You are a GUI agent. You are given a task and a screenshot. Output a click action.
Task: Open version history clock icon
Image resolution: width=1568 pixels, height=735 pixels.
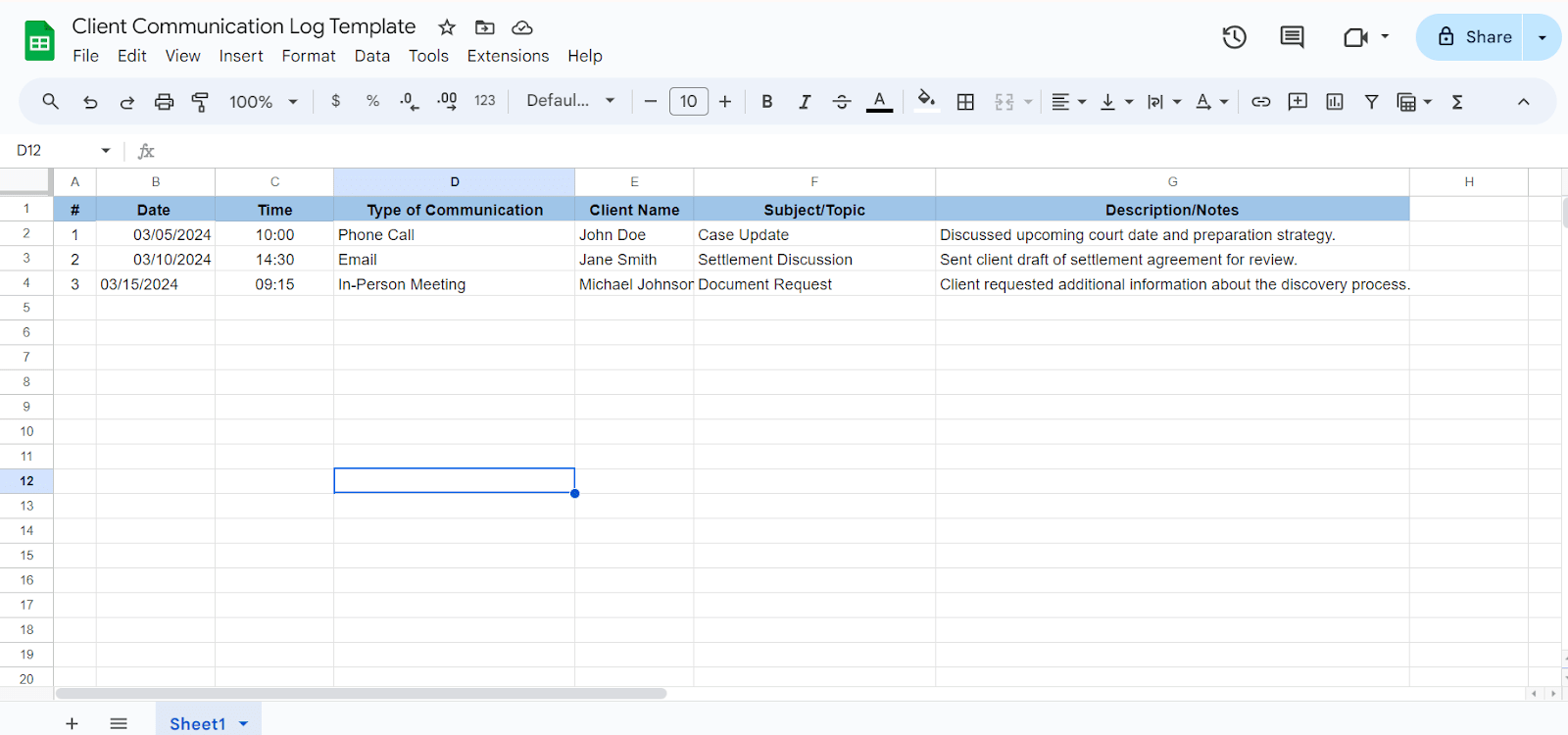(1234, 37)
